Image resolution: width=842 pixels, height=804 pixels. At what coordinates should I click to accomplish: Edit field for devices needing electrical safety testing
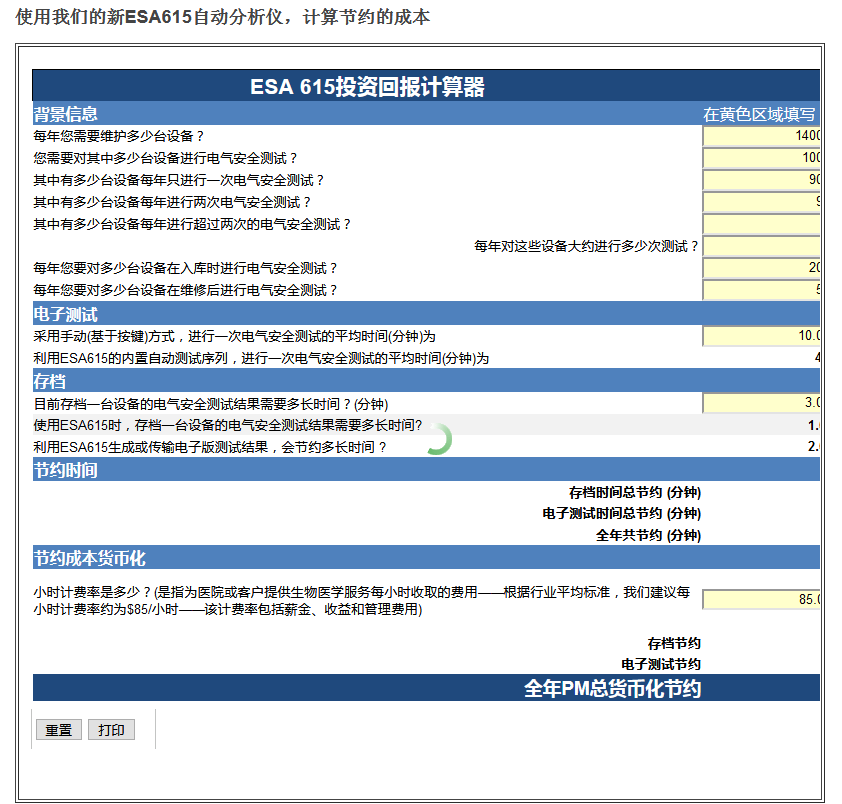pos(761,157)
